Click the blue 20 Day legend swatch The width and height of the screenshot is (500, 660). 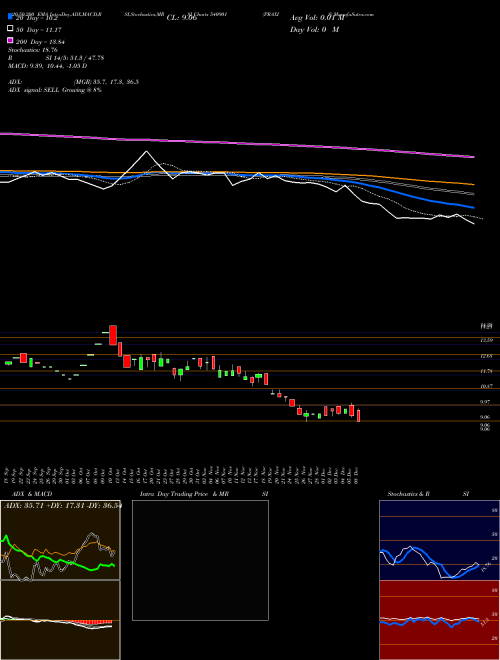[10, 17]
